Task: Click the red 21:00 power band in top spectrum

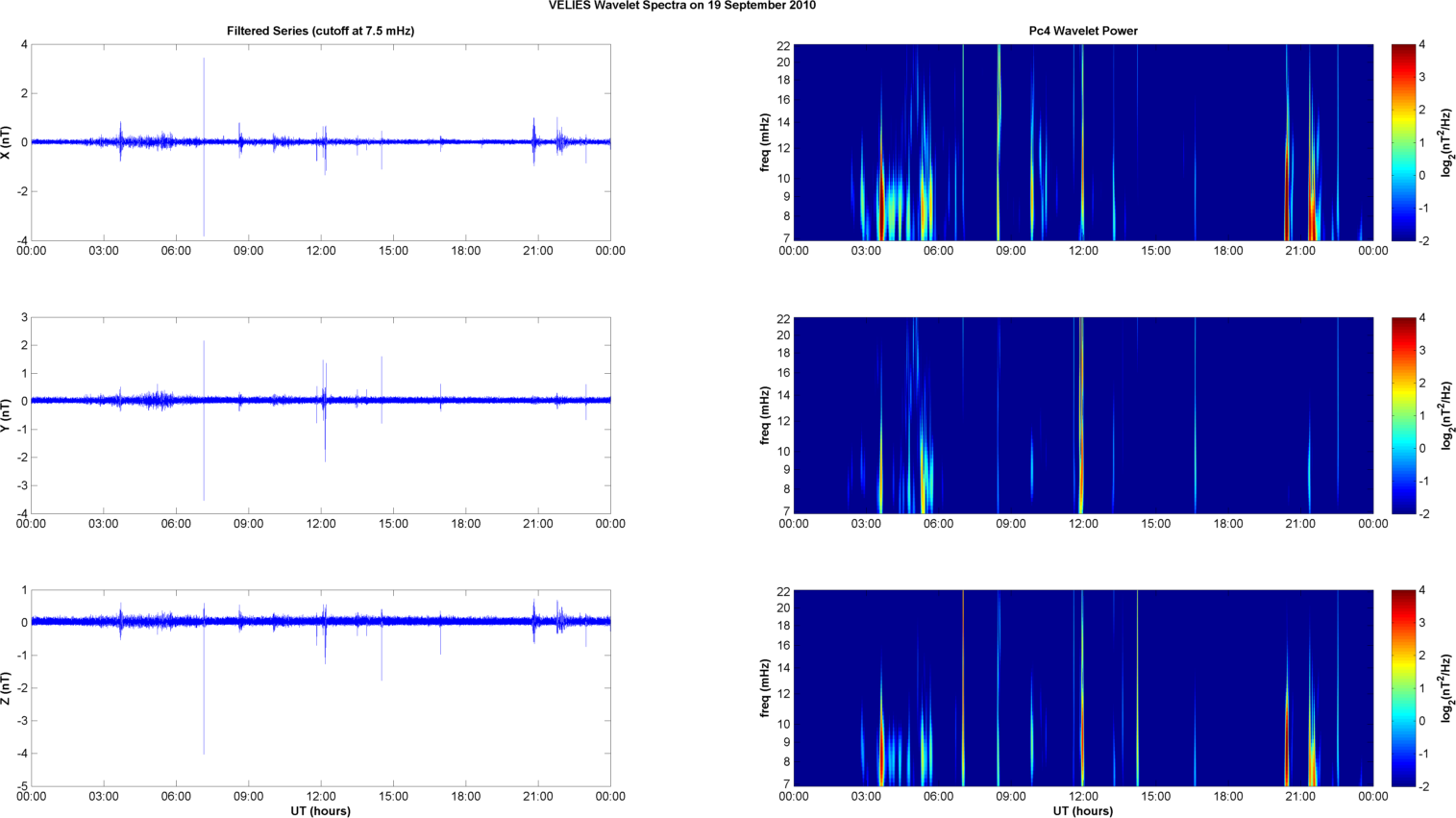Action: click(x=1312, y=211)
